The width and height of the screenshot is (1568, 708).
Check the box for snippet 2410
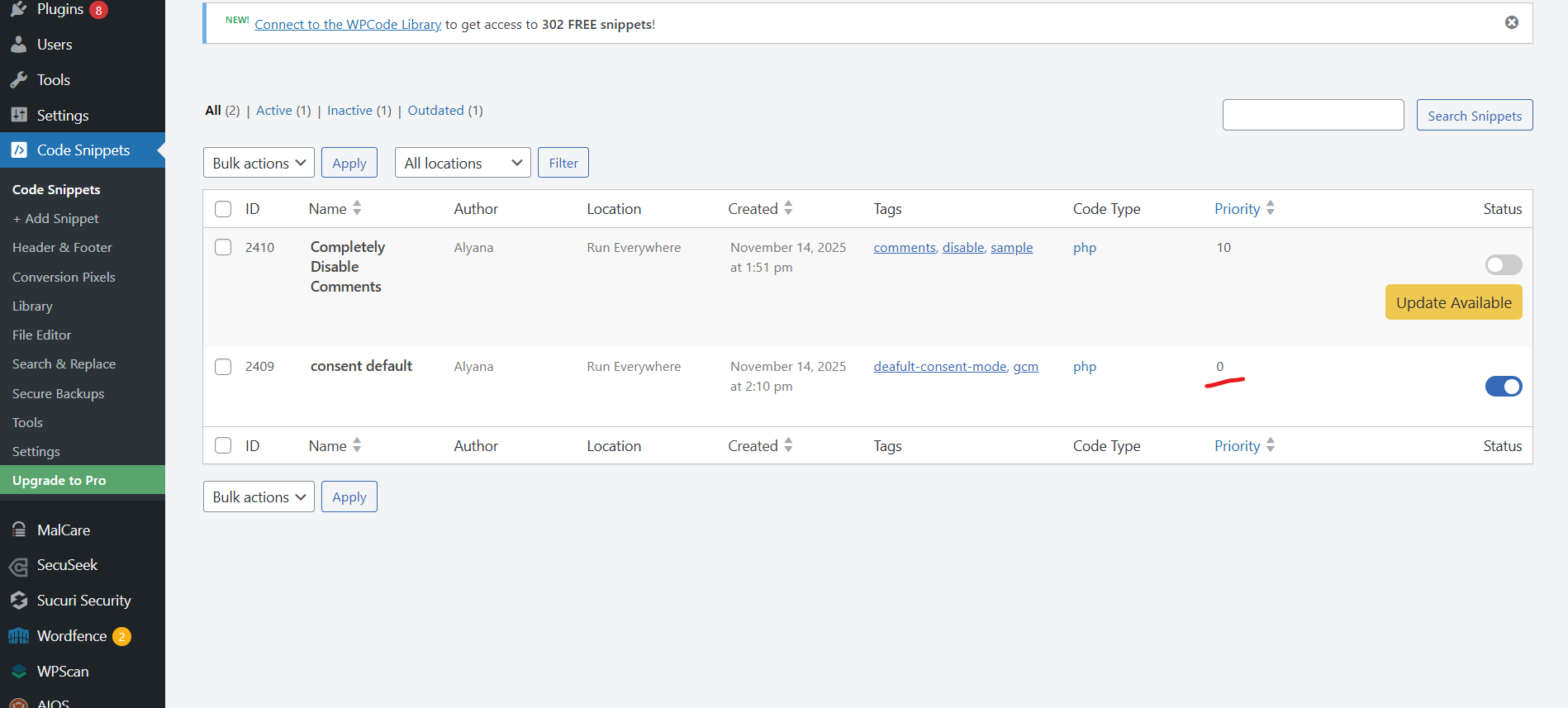tap(223, 247)
